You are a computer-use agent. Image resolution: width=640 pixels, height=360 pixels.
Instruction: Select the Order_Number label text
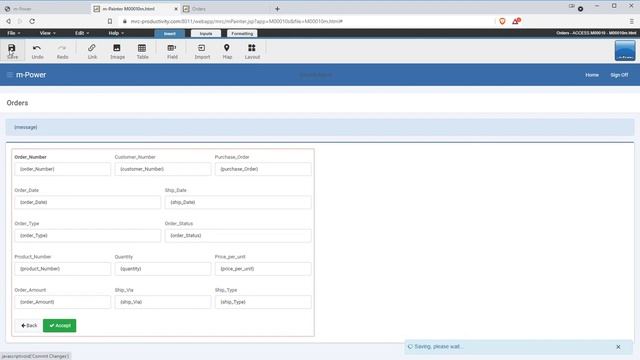pos(30,157)
